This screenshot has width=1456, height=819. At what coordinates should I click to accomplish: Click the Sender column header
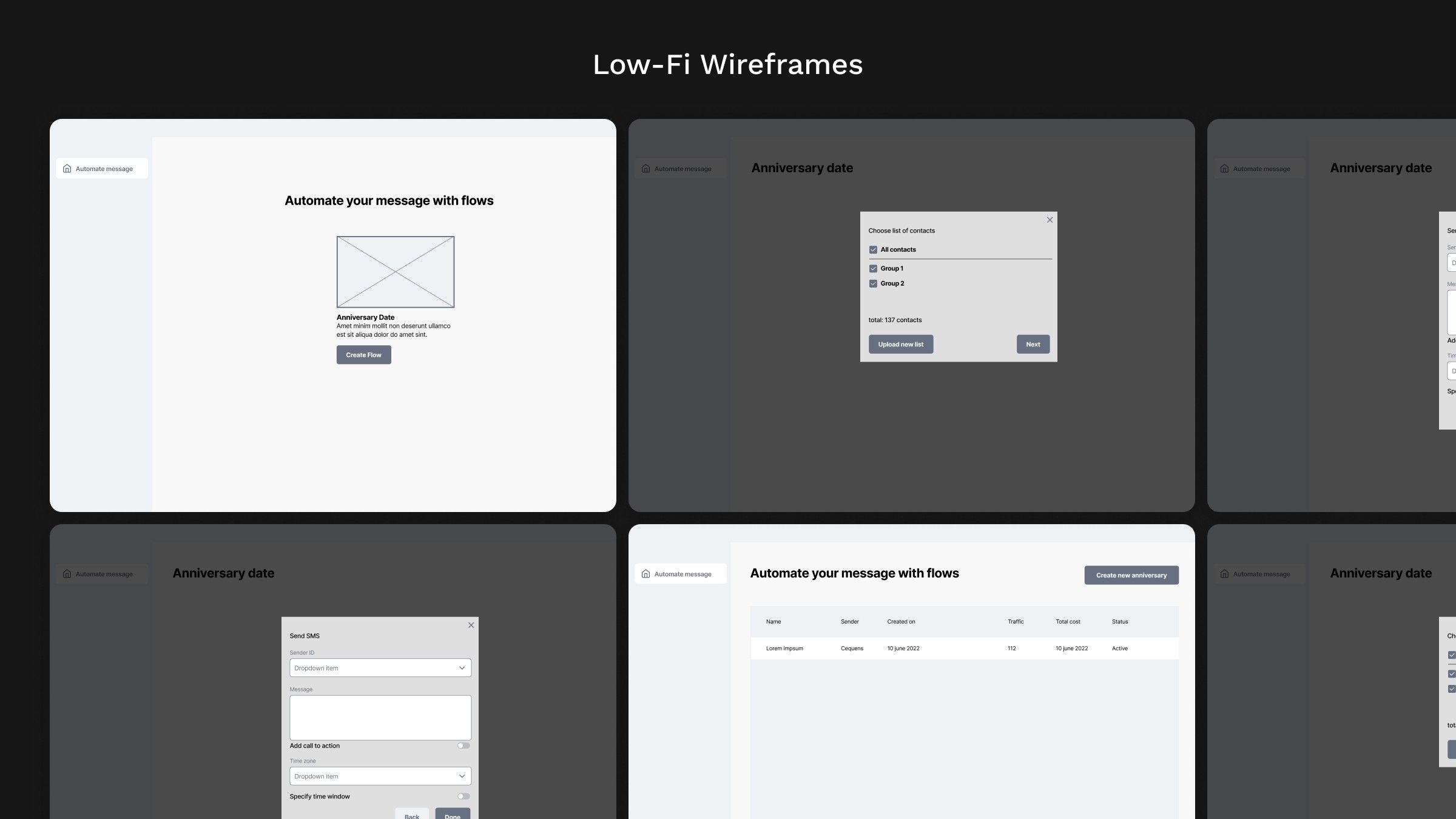pos(850,622)
